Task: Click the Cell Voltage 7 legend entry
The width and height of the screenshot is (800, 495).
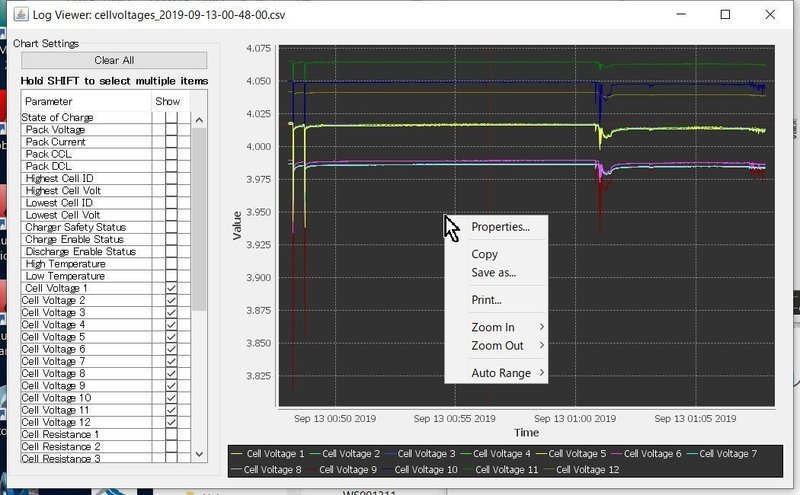Action: pos(721,453)
